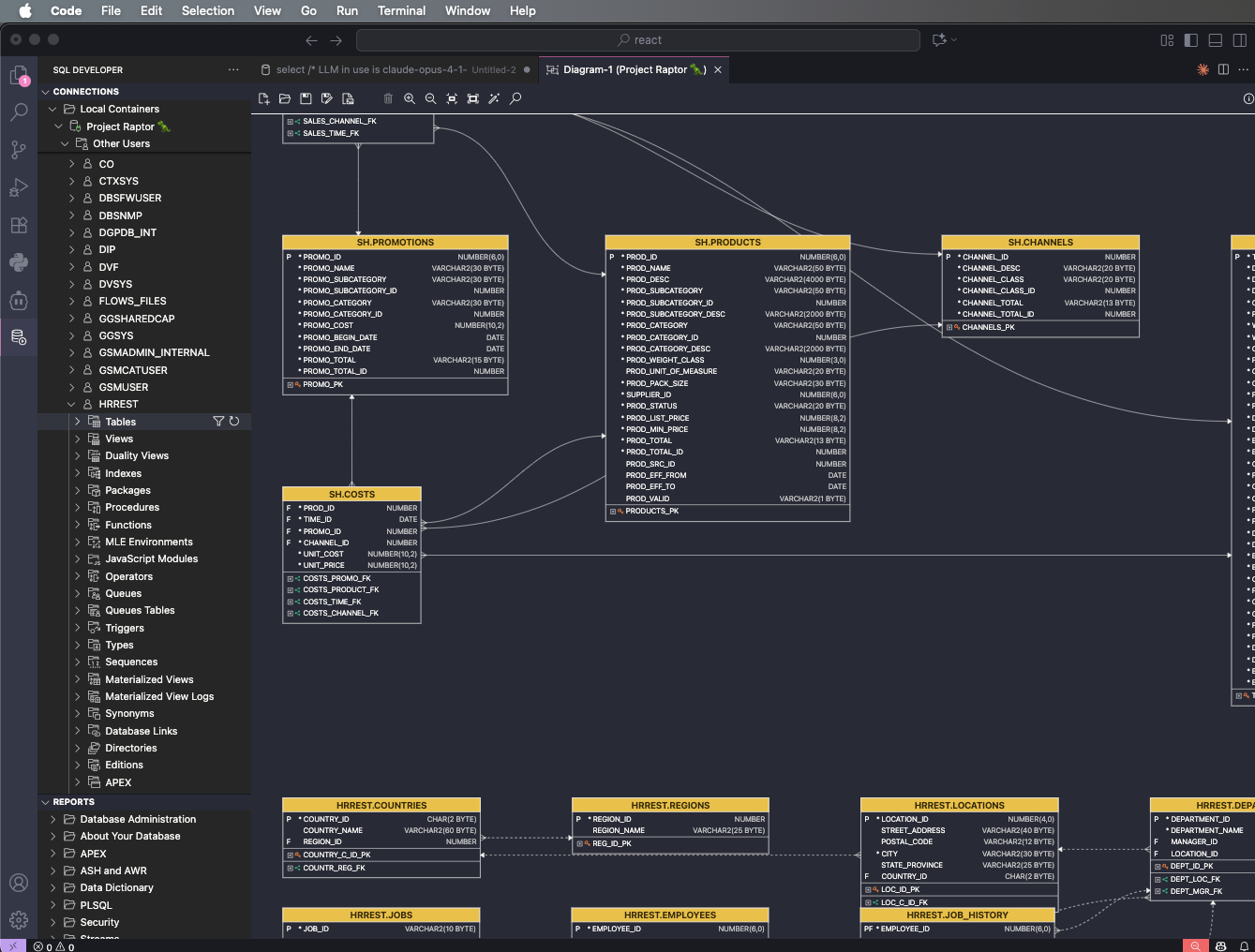
Task: Click the auto layout magic wand icon
Action: tap(494, 98)
